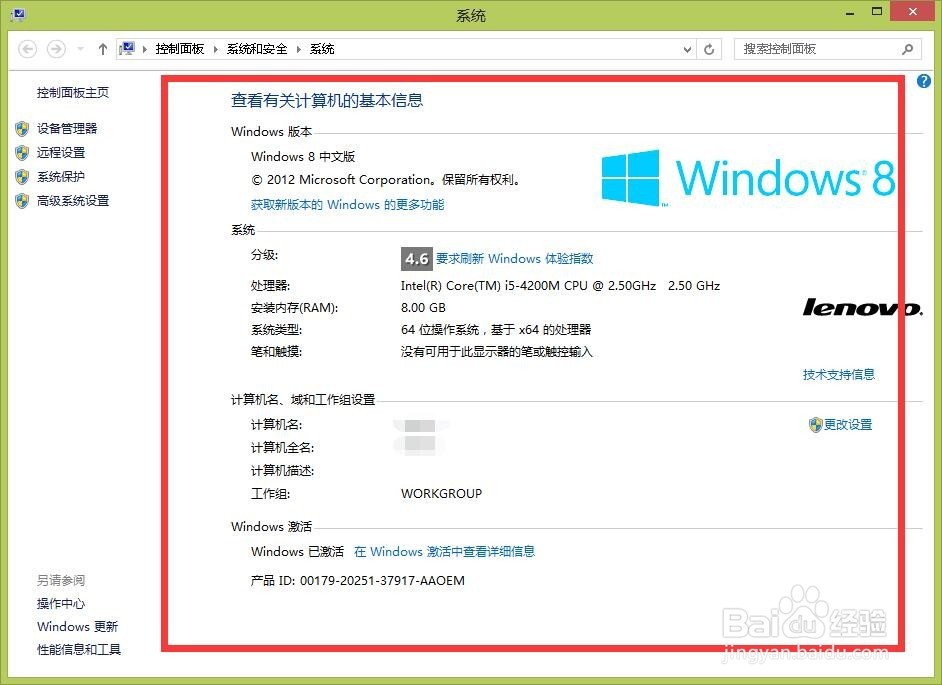Open help with the blue question mark

(924, 81)
